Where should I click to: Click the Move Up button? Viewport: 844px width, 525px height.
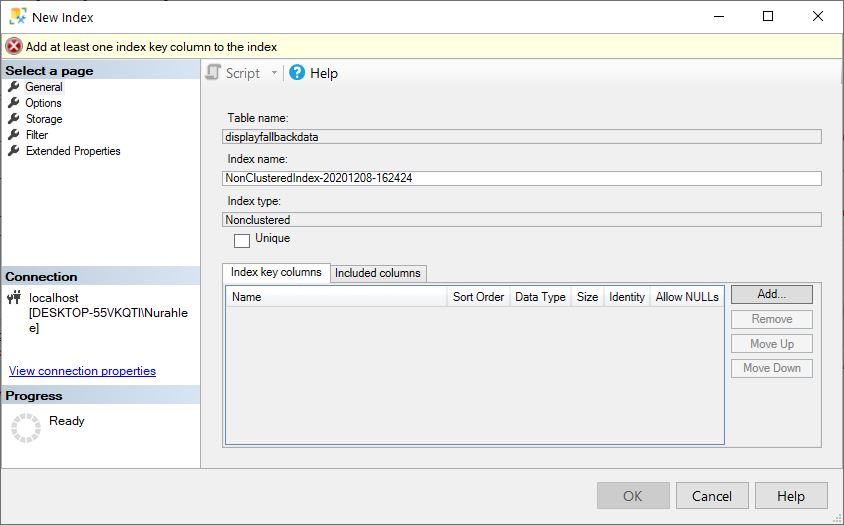pos(772,344)
